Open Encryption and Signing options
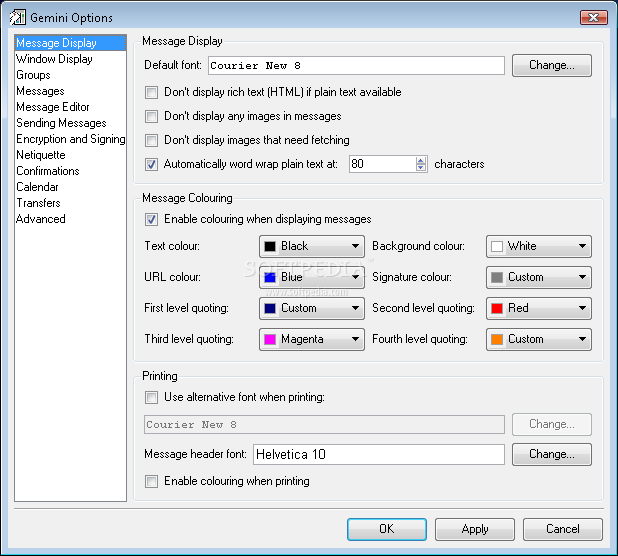 (70, 139)
